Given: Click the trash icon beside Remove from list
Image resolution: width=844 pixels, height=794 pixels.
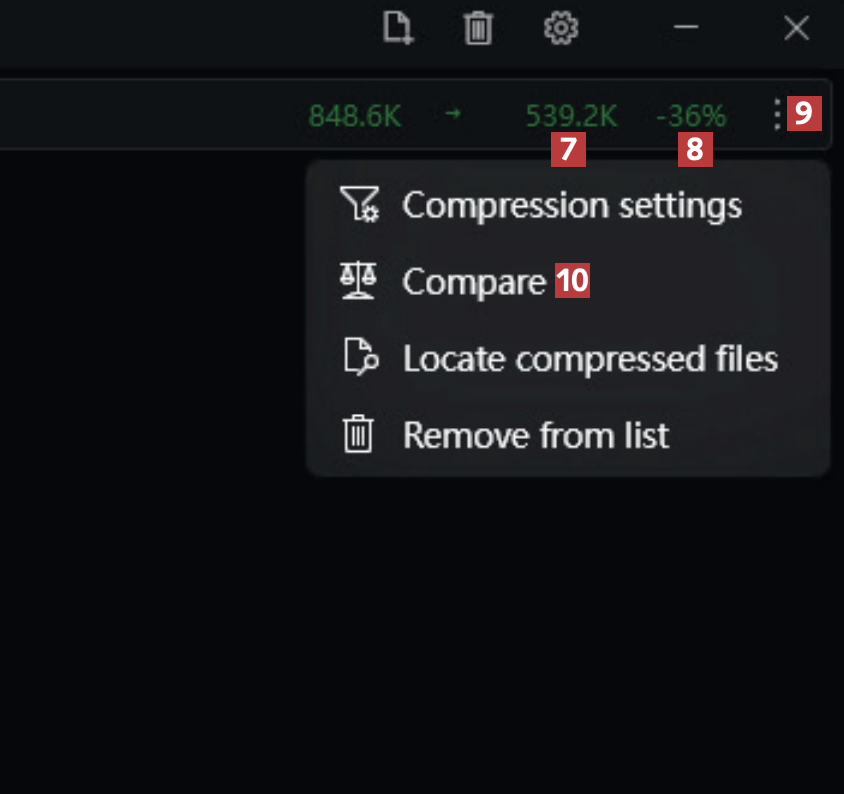Looking at the screenshot, I should [358, 435].
